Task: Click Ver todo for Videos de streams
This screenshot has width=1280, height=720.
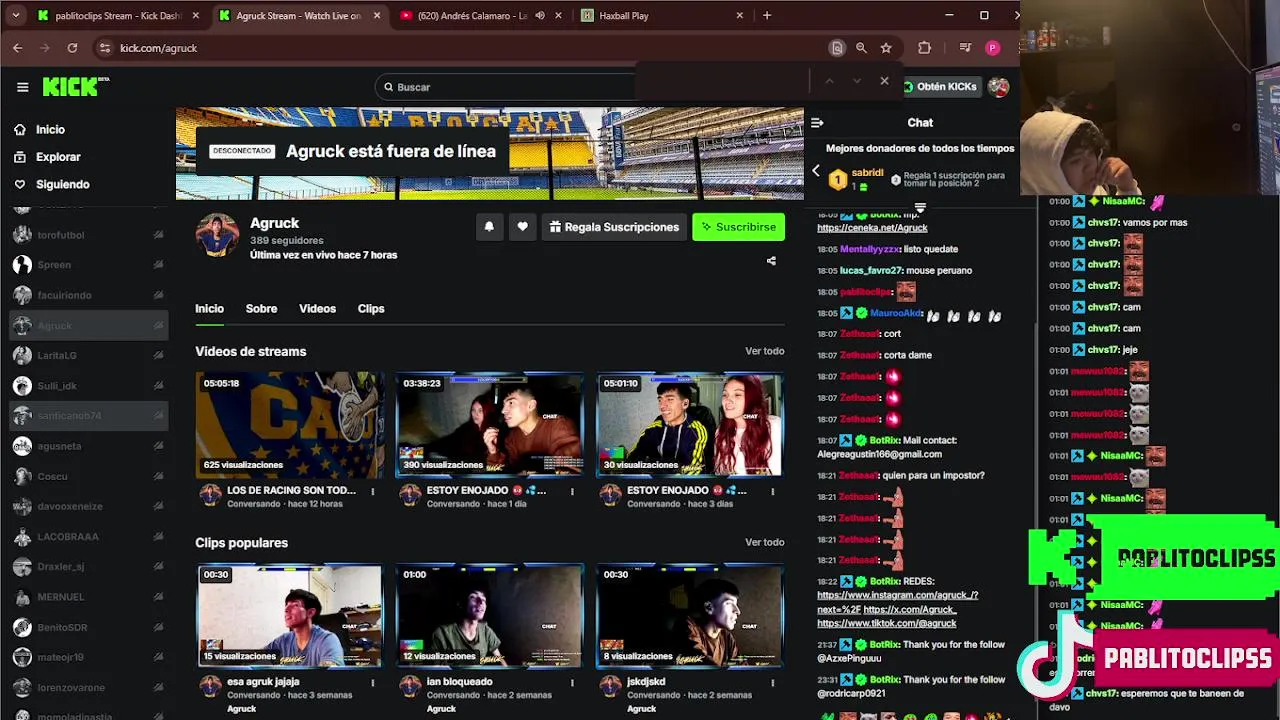Action: (x=764, y=351)
